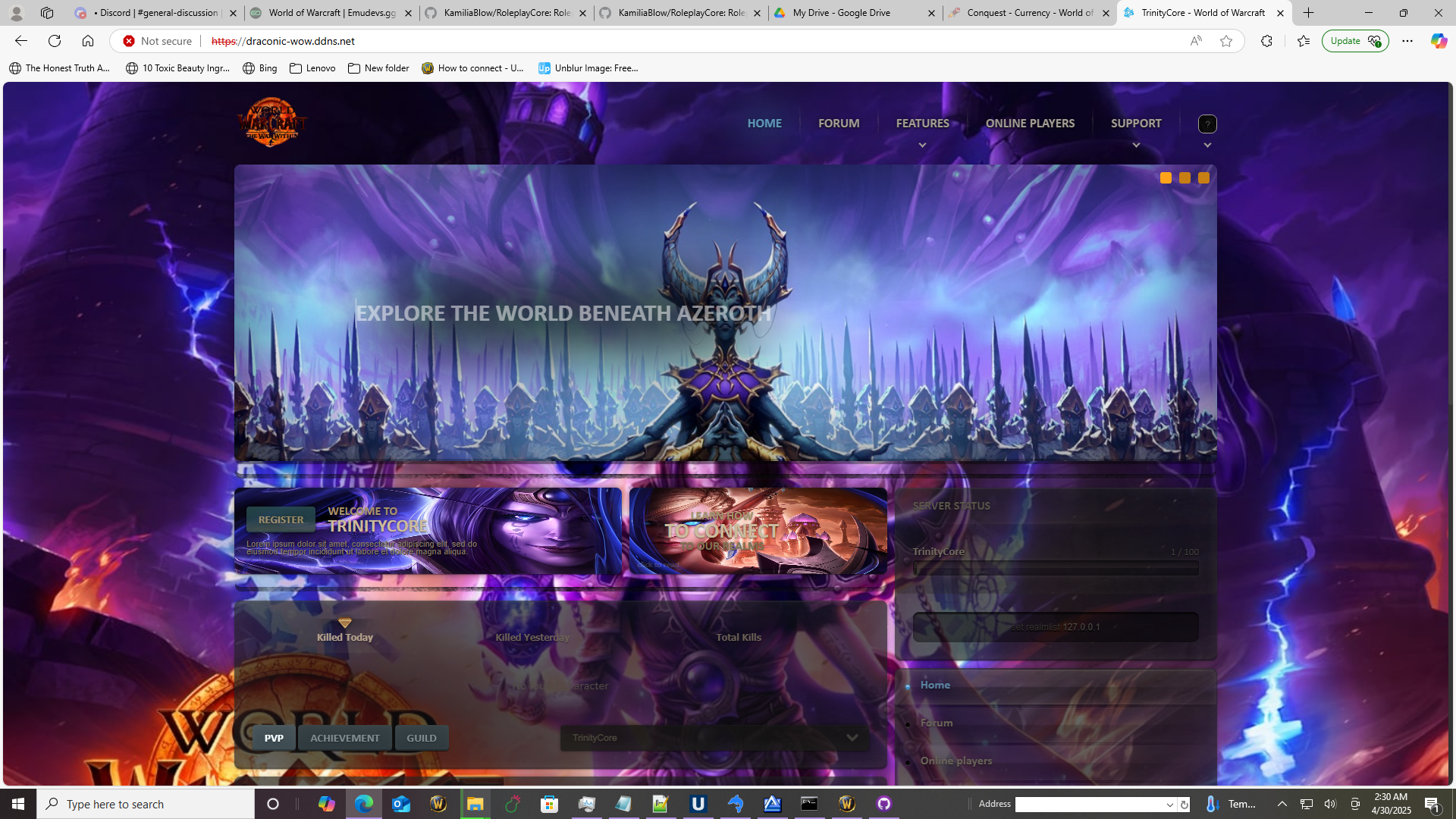Select the ACHIEVEMENT button

[345, 738]
